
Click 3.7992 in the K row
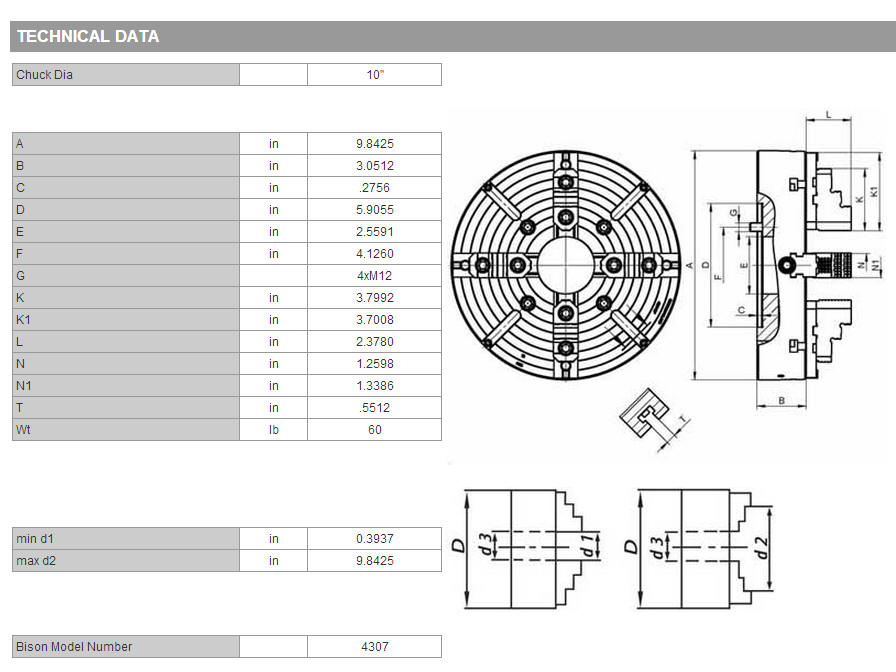tap(375, 298)
